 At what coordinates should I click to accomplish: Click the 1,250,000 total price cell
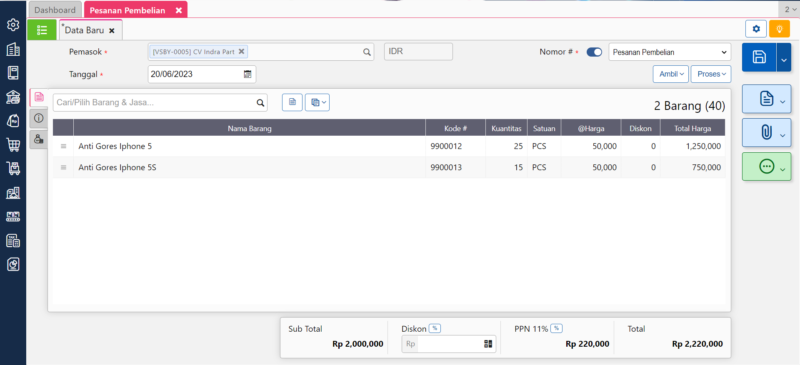[692, 146]
